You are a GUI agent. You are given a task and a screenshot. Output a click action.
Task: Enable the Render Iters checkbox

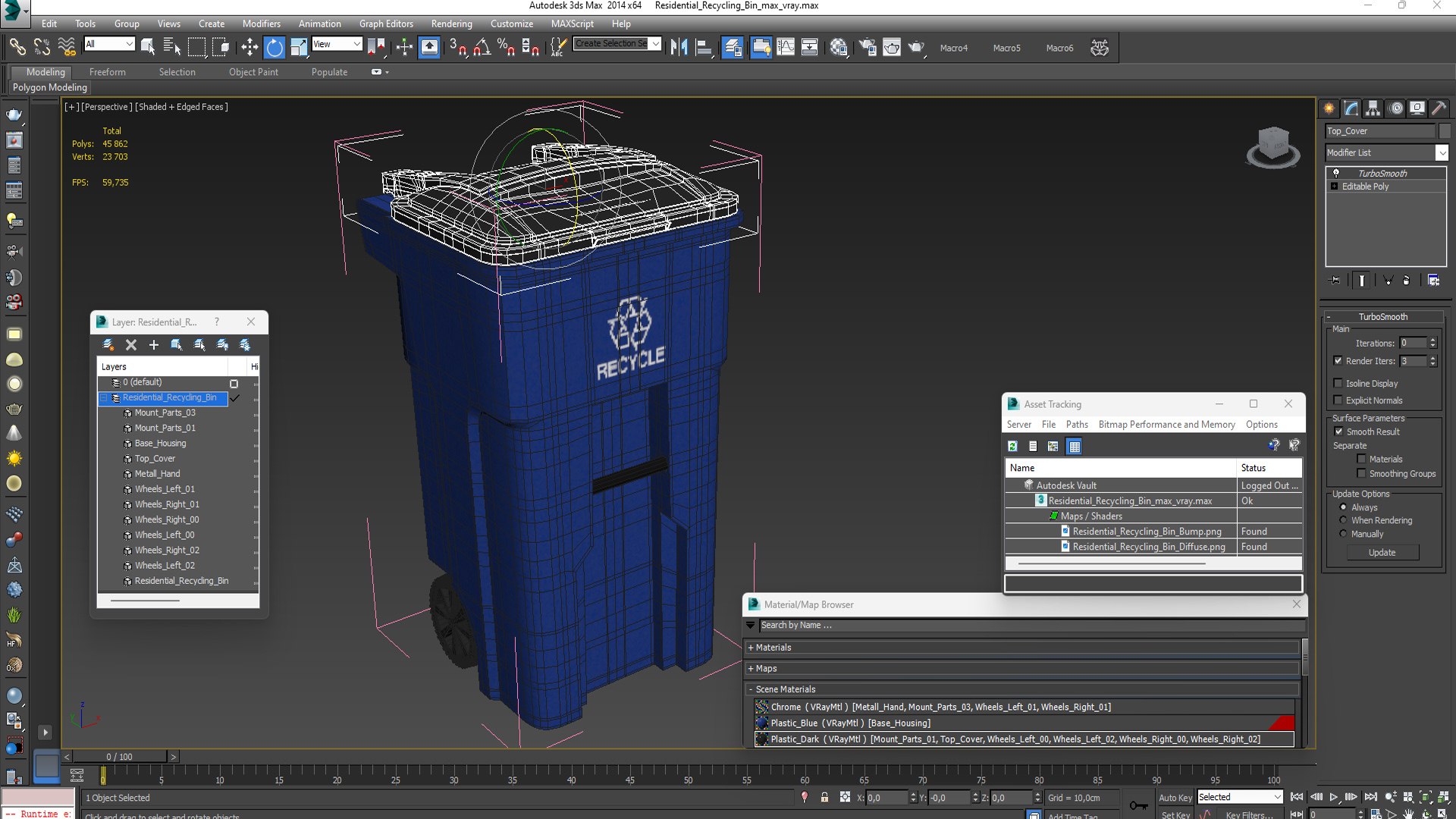click(1338, 361)
